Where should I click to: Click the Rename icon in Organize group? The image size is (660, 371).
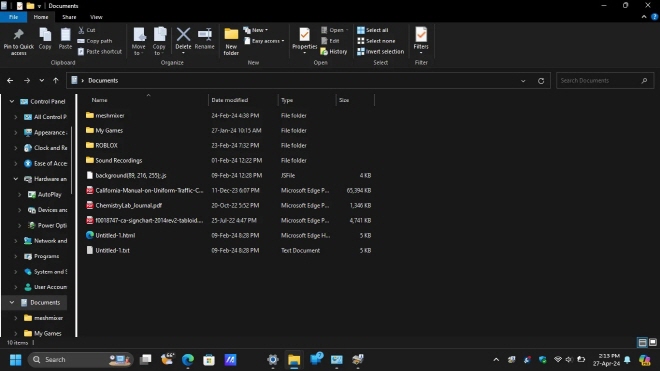(x=205, y=35)
